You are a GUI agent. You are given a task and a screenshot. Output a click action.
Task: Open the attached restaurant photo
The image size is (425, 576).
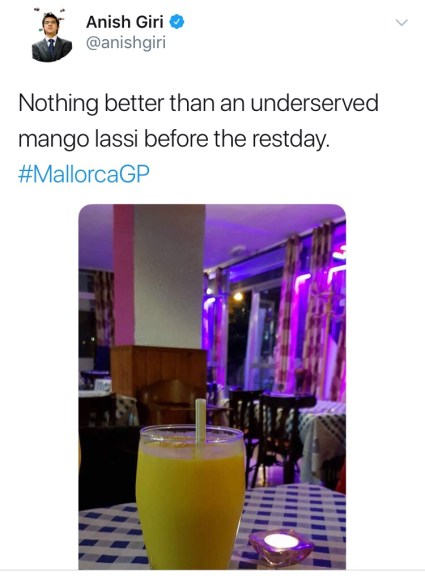click(212, 386)
